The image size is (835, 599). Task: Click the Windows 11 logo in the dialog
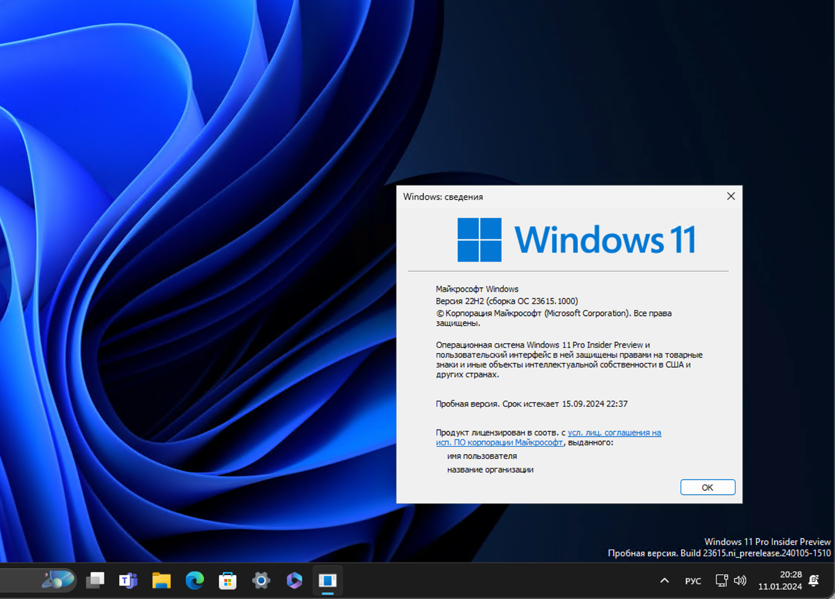482,240
